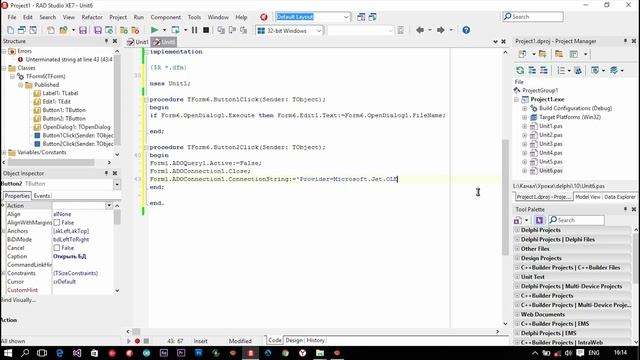Click the forward navigation arrow

(x=440, y=30)
